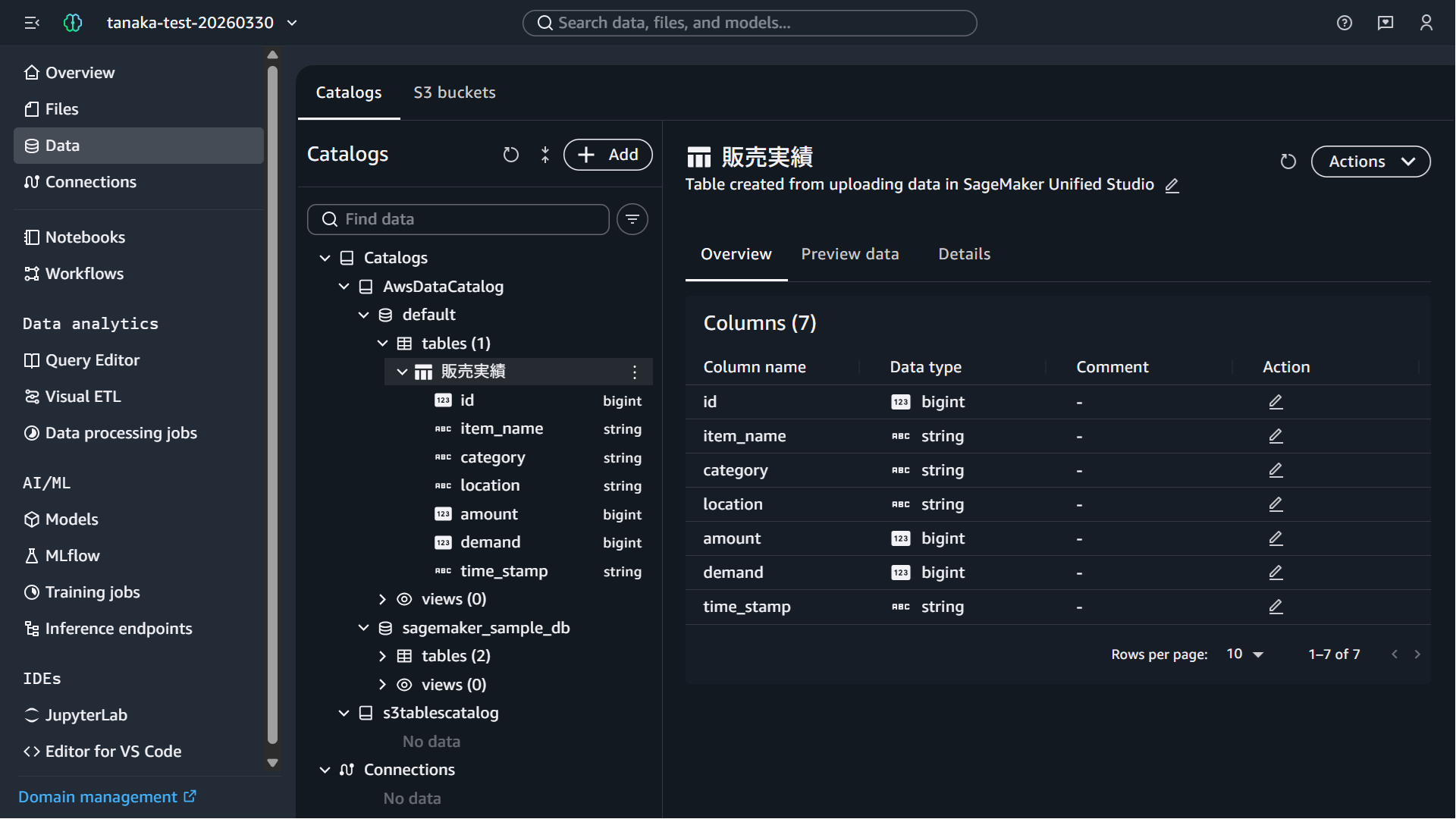The width and height of the screenshot is (1456, 819).
Task: Open the user profile icon
Action: point(1426,23)
